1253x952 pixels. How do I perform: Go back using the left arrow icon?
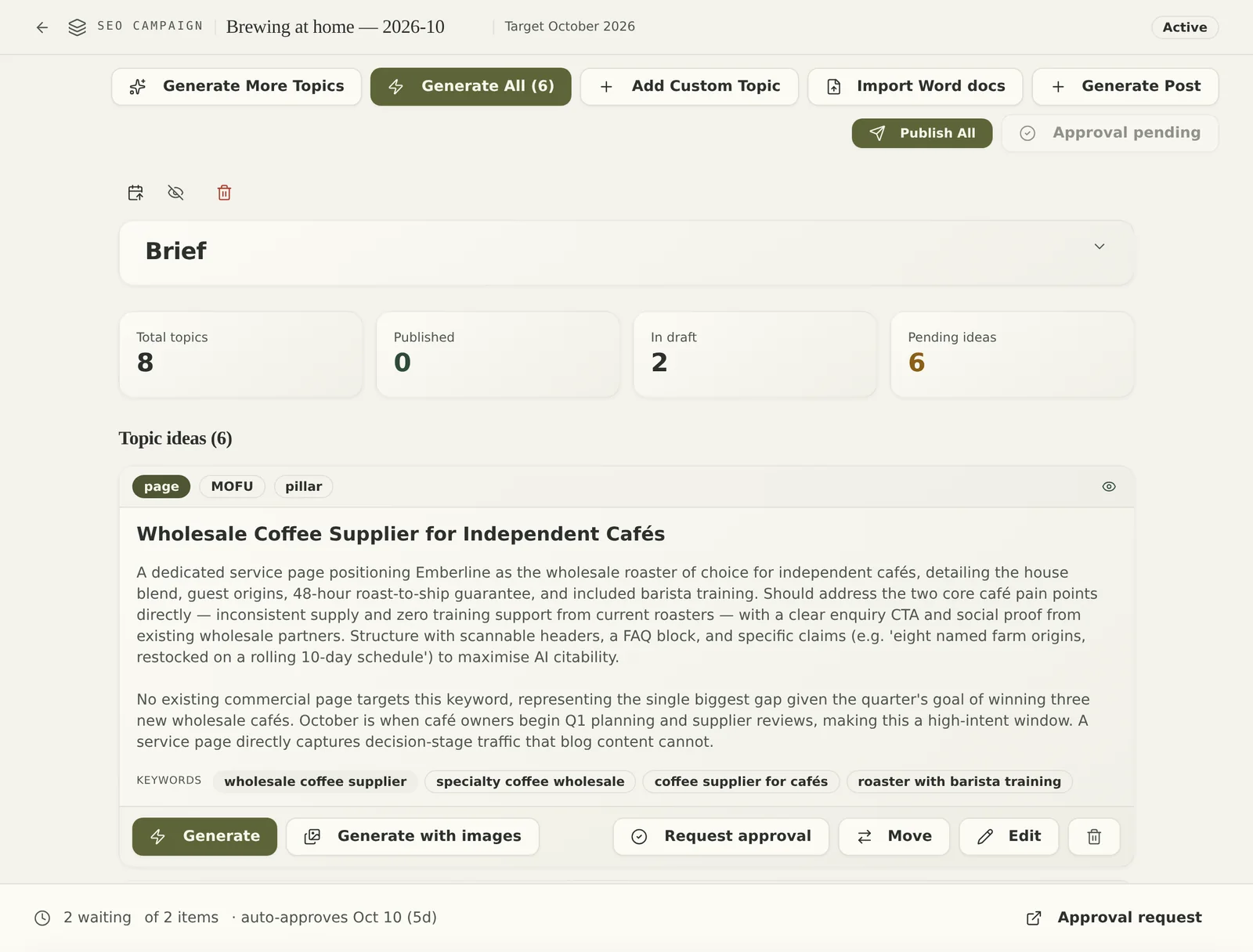(42, 27)
